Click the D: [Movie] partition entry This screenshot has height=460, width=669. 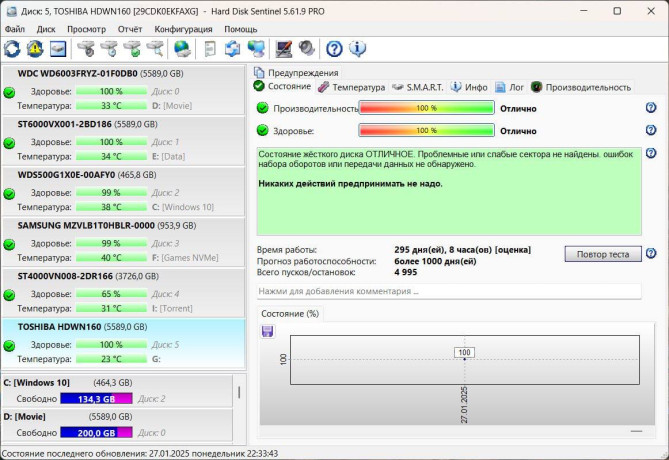coord(117,425)
